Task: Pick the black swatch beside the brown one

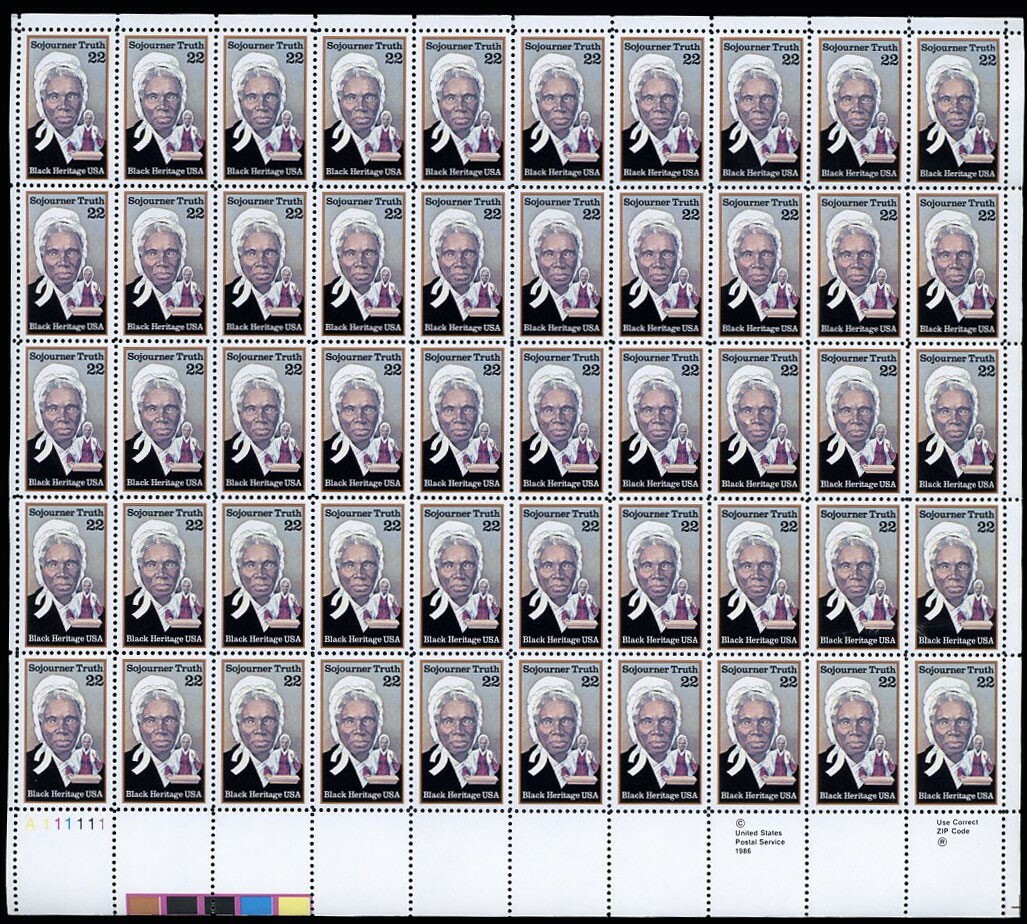Action: (182, 905)
